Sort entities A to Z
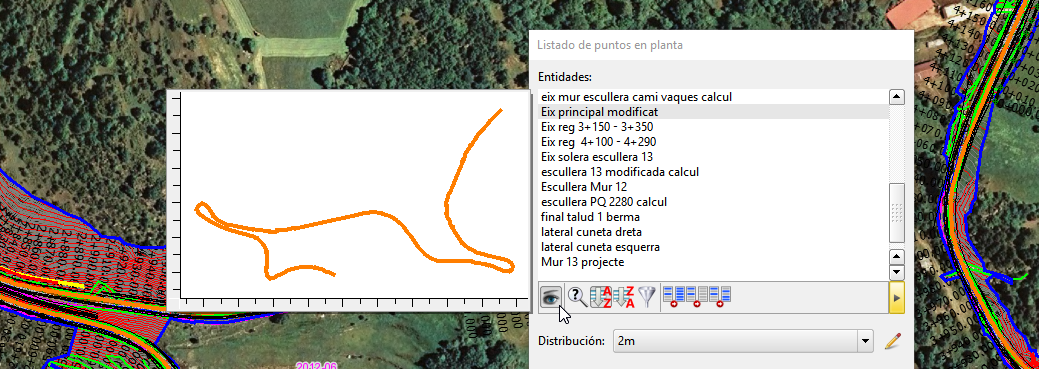This screenshot has width=1039, height=369. (600, 297)
